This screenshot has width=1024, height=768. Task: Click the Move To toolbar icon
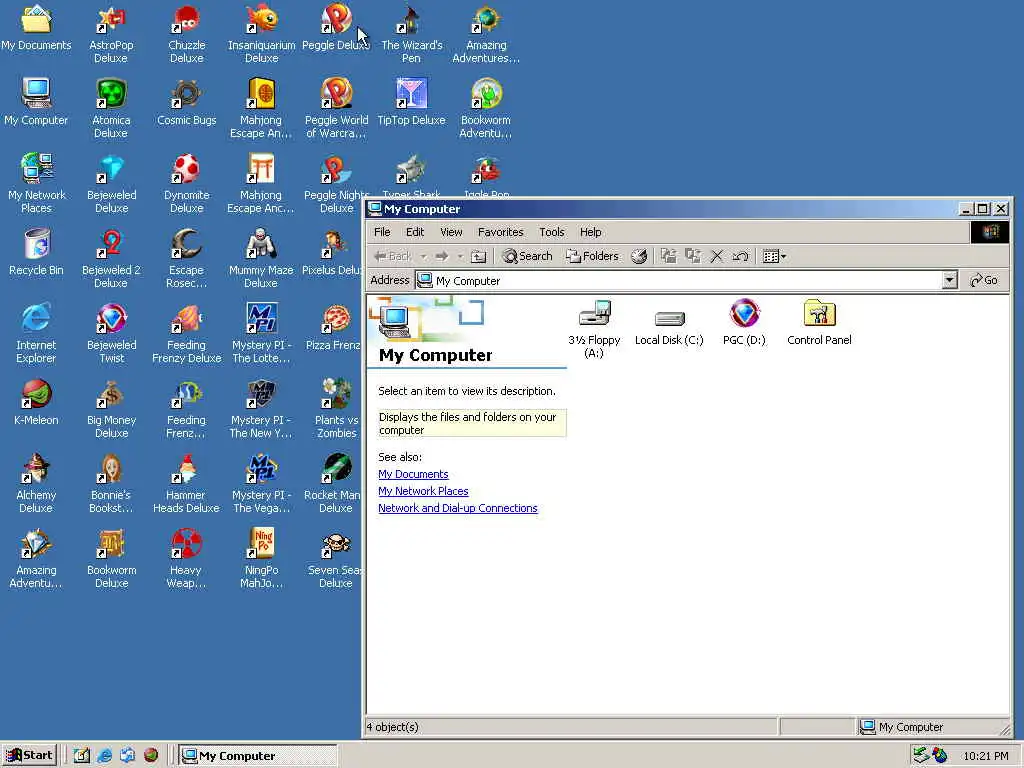(668, 257)
